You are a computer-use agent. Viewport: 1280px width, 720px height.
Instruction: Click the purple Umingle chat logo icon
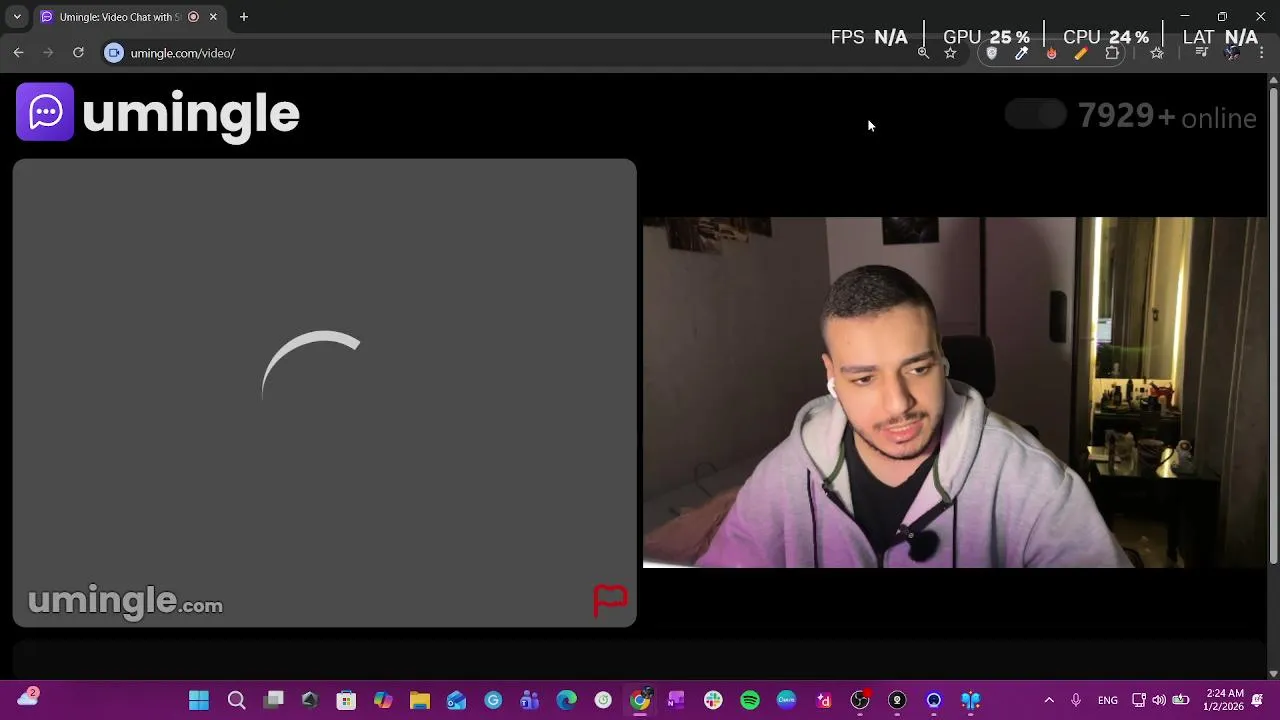[45, 112]
